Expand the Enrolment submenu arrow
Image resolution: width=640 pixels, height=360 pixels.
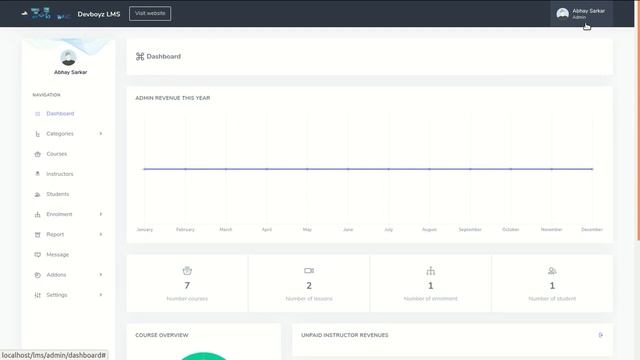pos(101,214)
